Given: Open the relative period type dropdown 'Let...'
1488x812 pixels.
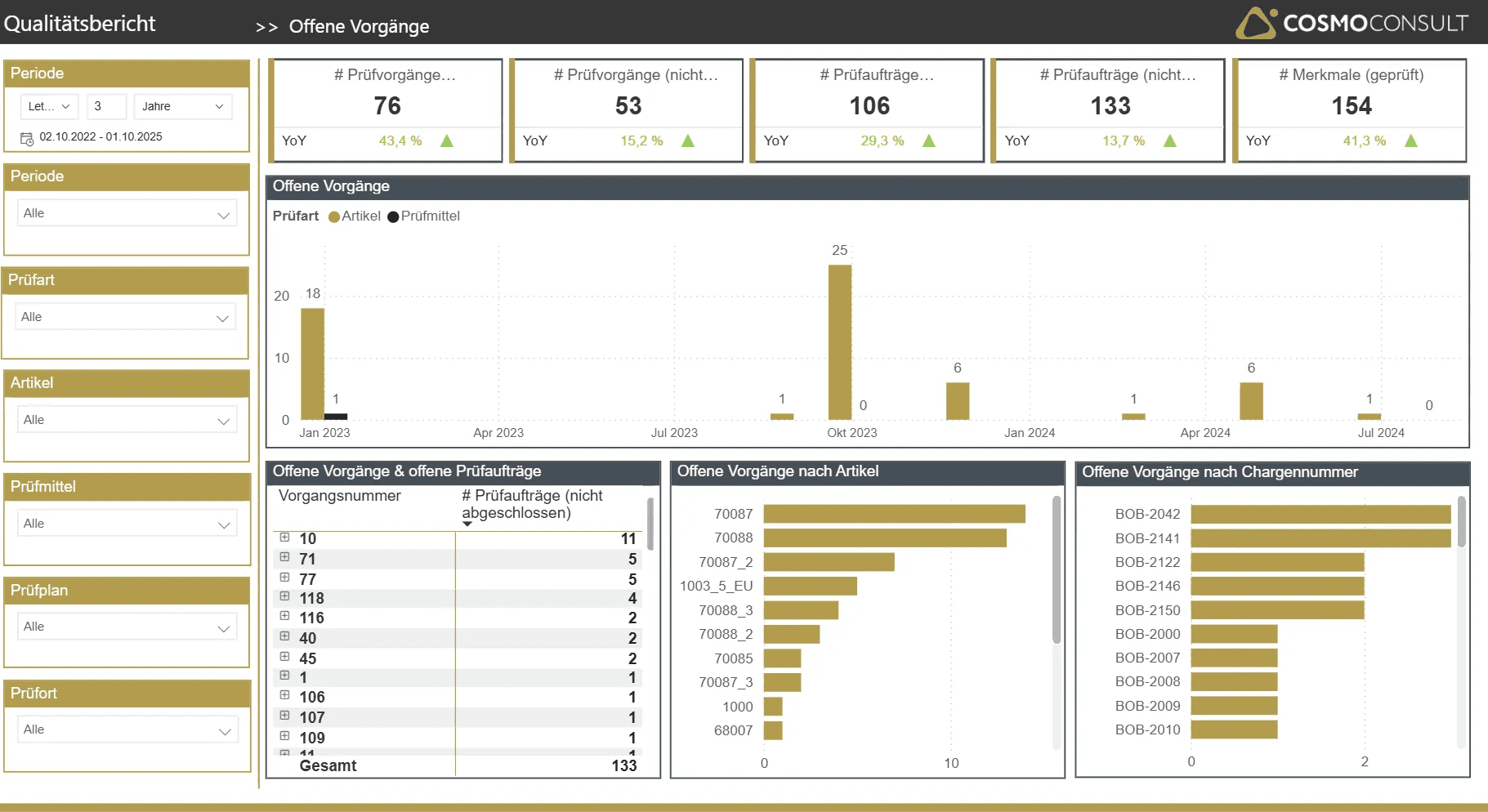Looking at the screenshot, I should [49, 106].
